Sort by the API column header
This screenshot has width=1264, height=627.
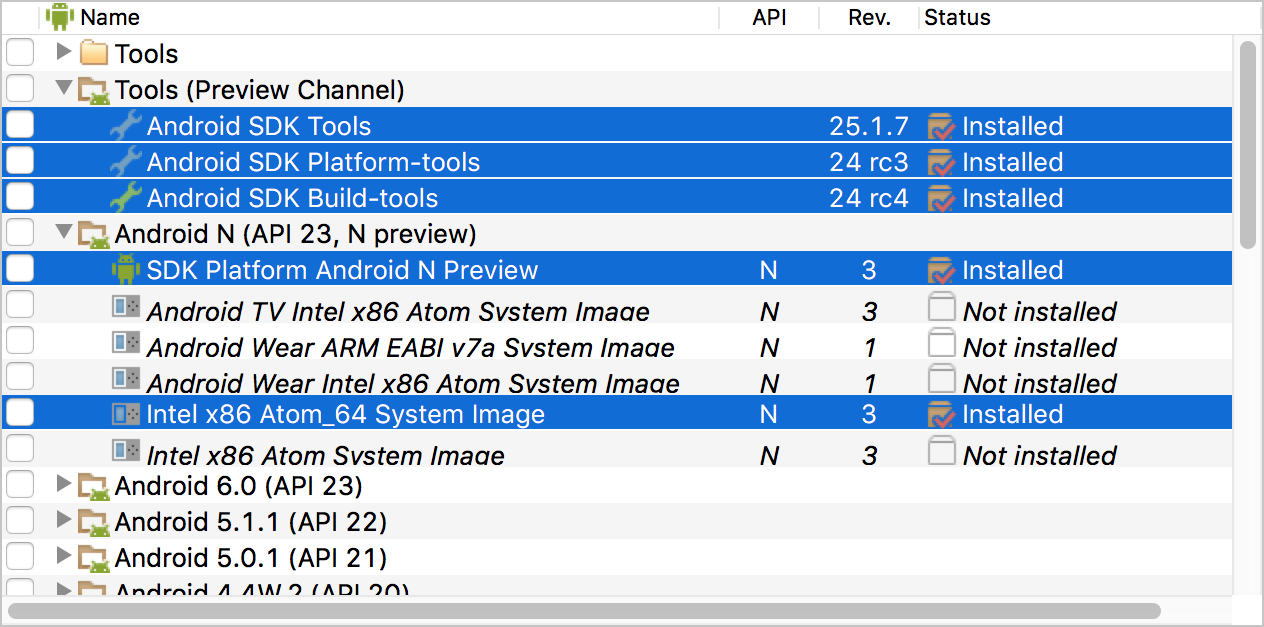pos(769,17)
